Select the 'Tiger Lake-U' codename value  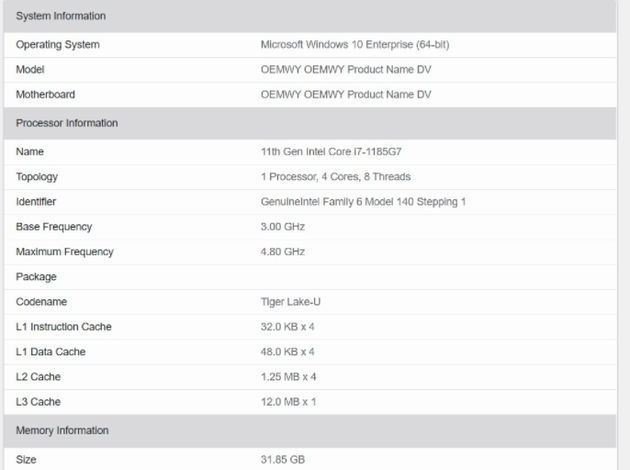[290, 302]
